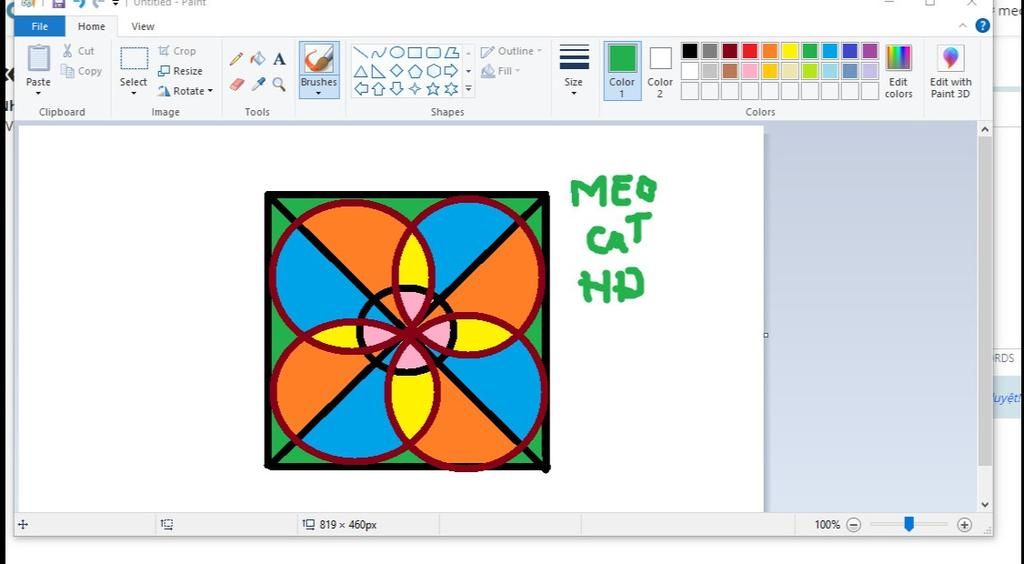Select the Eraser tool
The image size is (1024, 564).
click(x=236, y=84)
